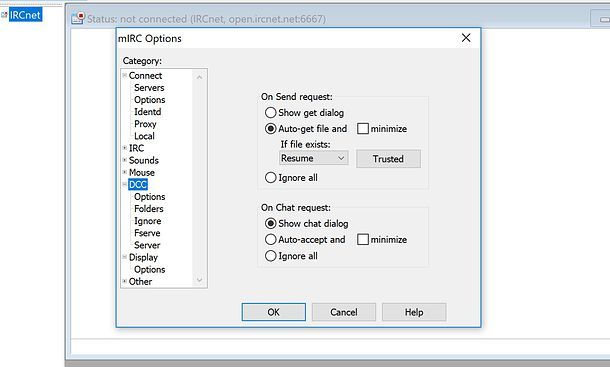Select the Display category label
The height and width of the screenshot is (367, 610).
143,257
